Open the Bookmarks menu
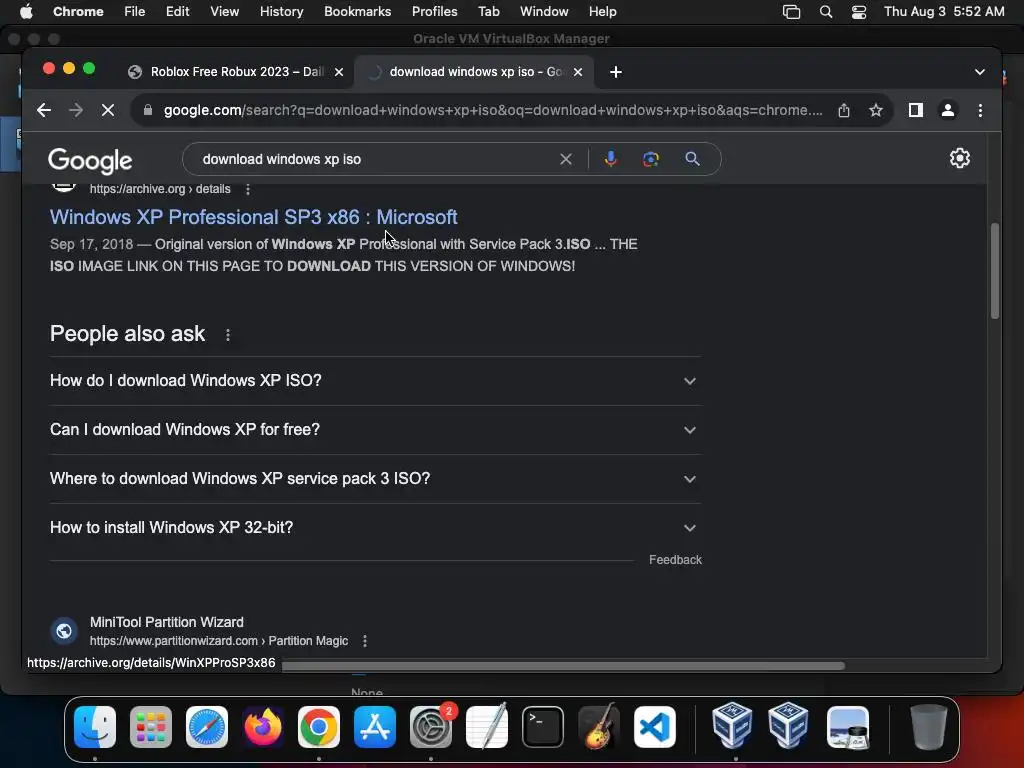The width and height of the screenshot is (1024, 768). point(357,12)
